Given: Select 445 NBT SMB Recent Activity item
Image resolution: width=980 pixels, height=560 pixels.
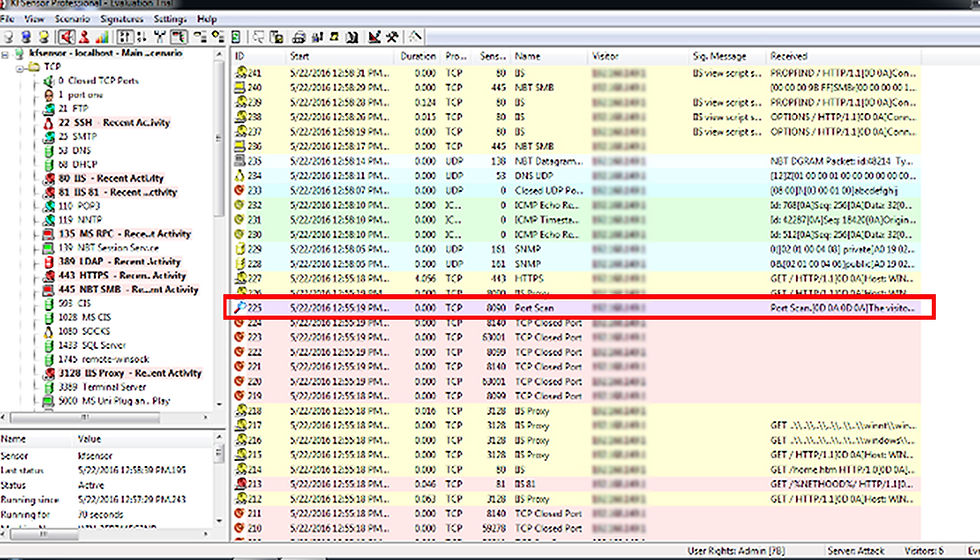Looking at the screenshot, I should [x=128, y=289].
